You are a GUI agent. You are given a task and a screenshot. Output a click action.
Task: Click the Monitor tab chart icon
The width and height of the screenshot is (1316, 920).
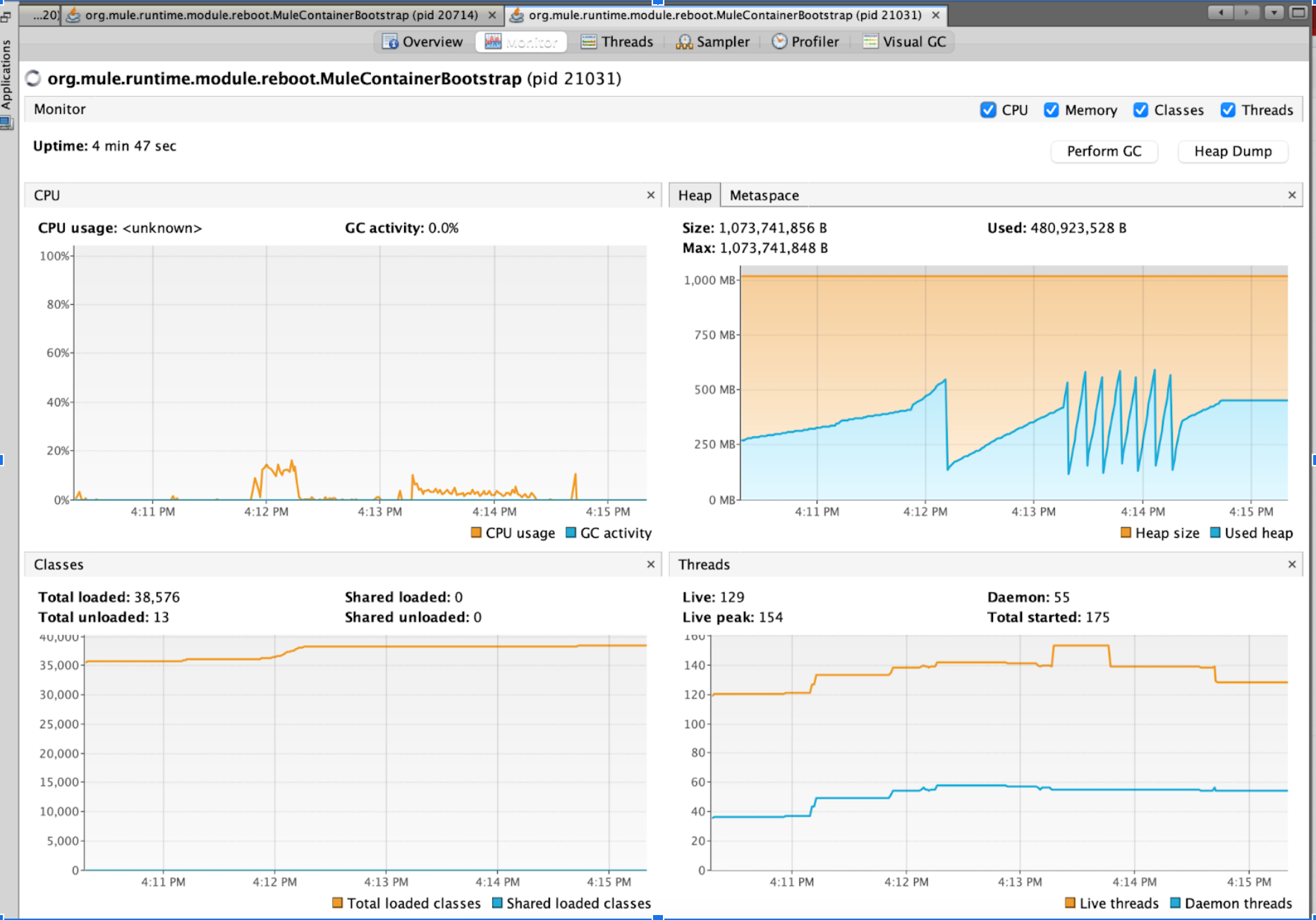[493, 42]
